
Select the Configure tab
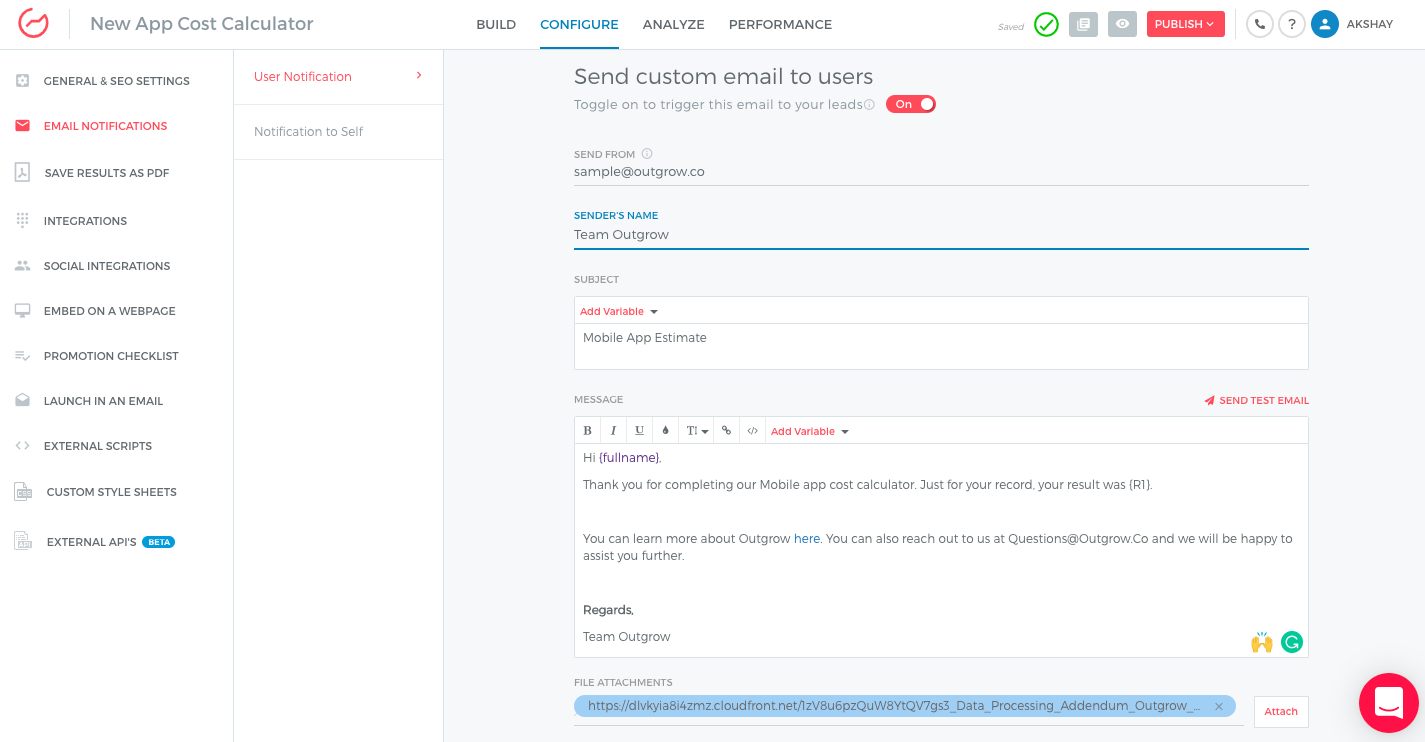coord(579,24)
